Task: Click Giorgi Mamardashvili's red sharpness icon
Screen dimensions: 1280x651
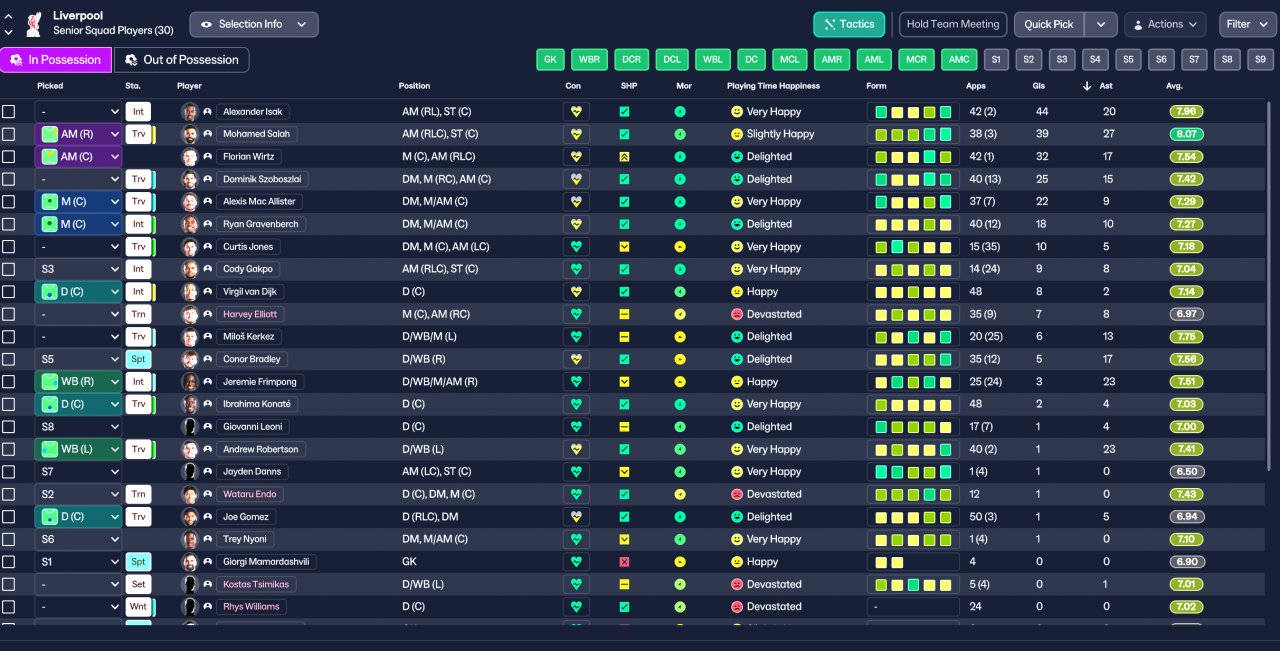Action: click(x=624, y=562)
